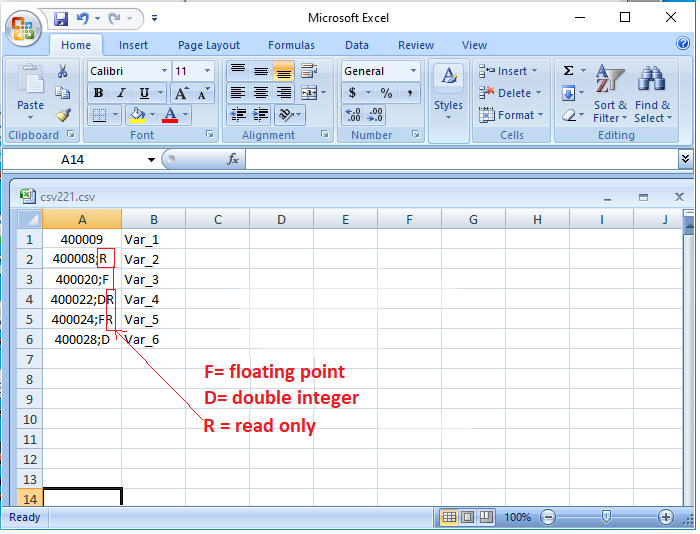This screenshot has width=700, height=534.
Task: Apply percent style
Action: 386,93
